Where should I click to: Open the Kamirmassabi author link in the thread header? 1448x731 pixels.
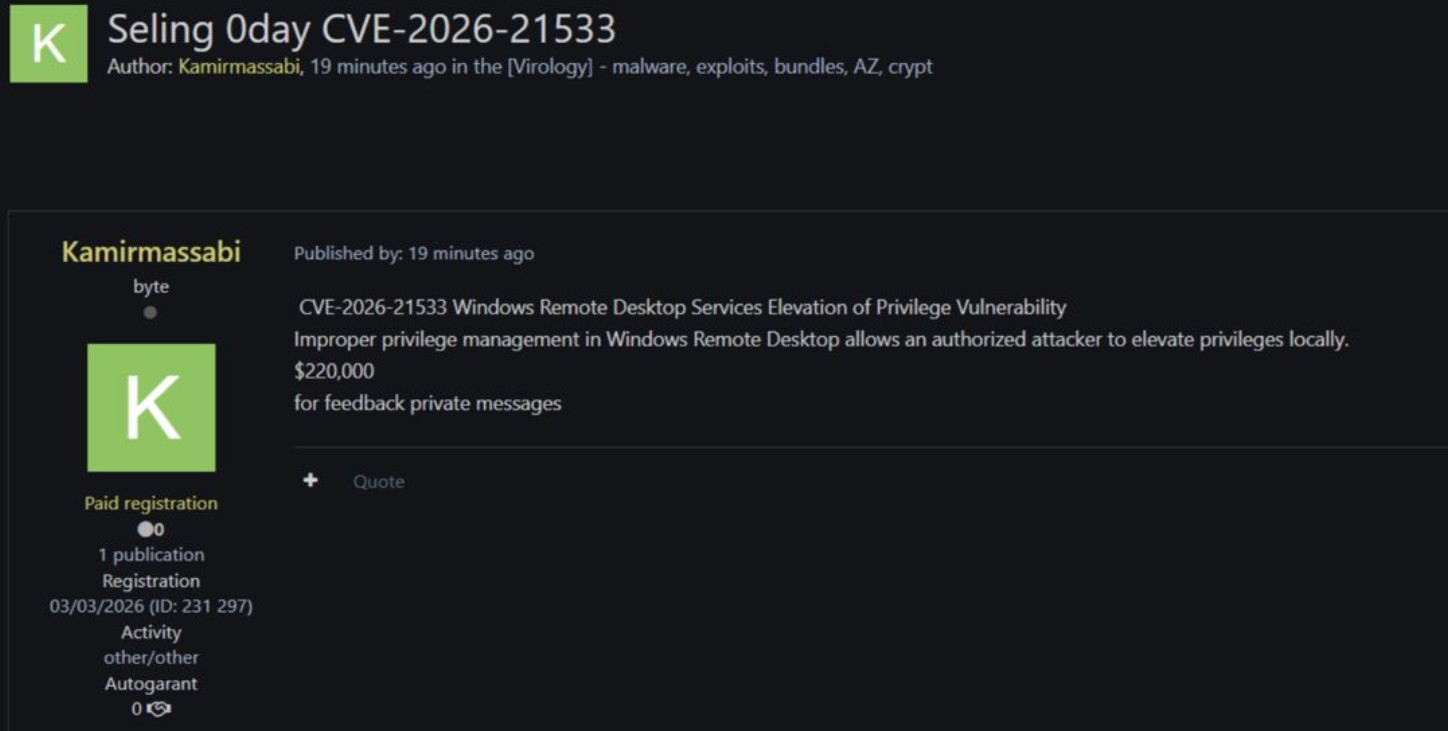(x=239, y=67)
